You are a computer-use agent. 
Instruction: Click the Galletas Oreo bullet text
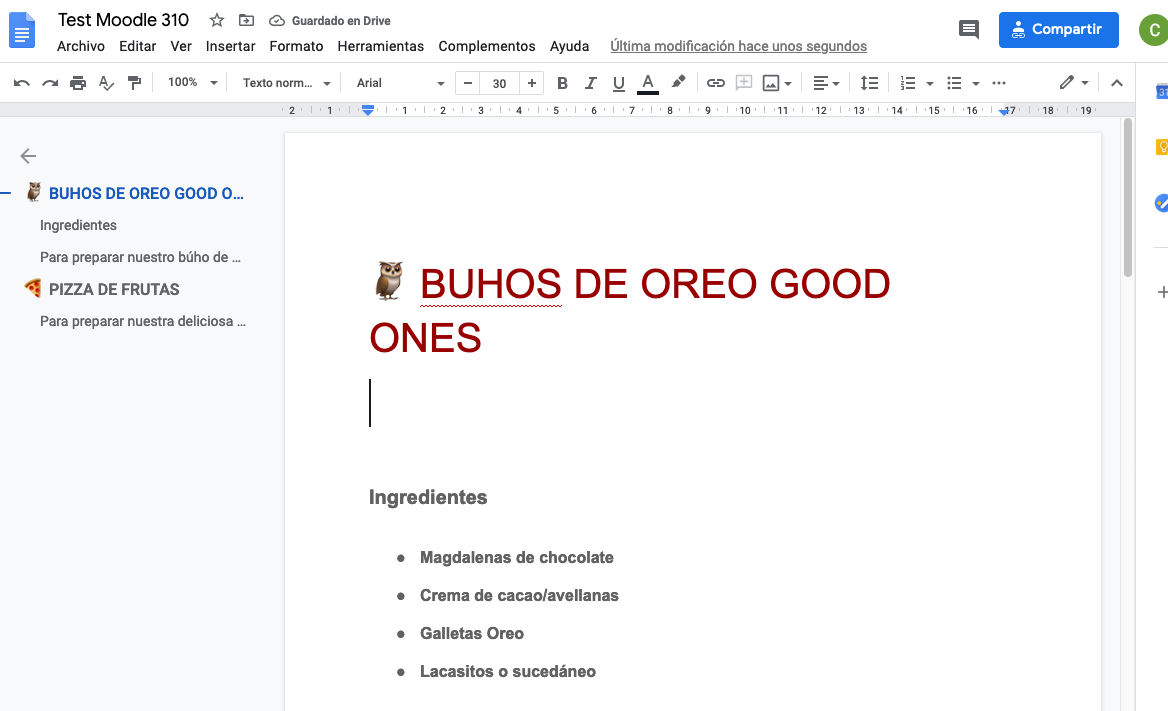(472, 633)
